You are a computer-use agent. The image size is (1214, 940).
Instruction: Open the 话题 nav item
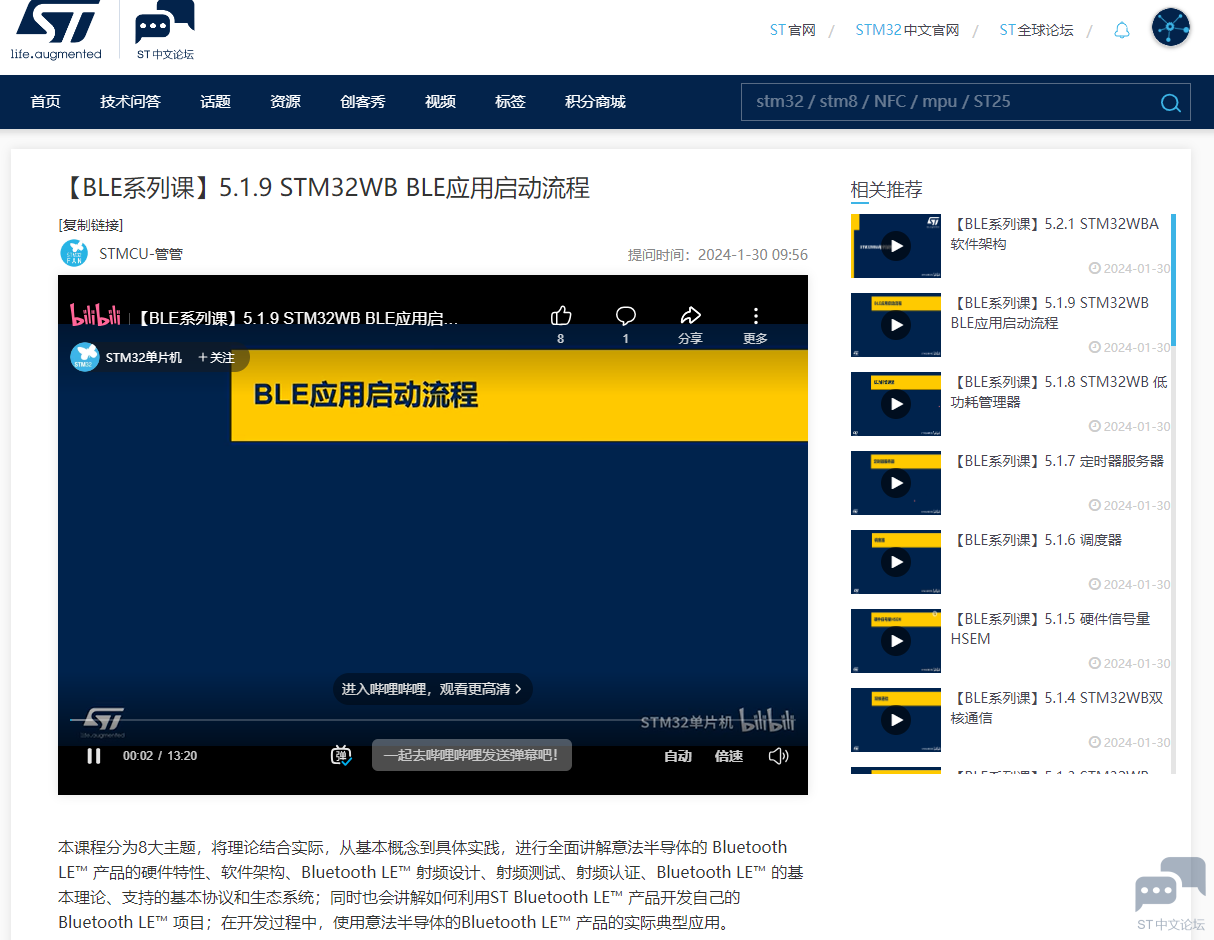pyautogui.click(x=215, y=102)
